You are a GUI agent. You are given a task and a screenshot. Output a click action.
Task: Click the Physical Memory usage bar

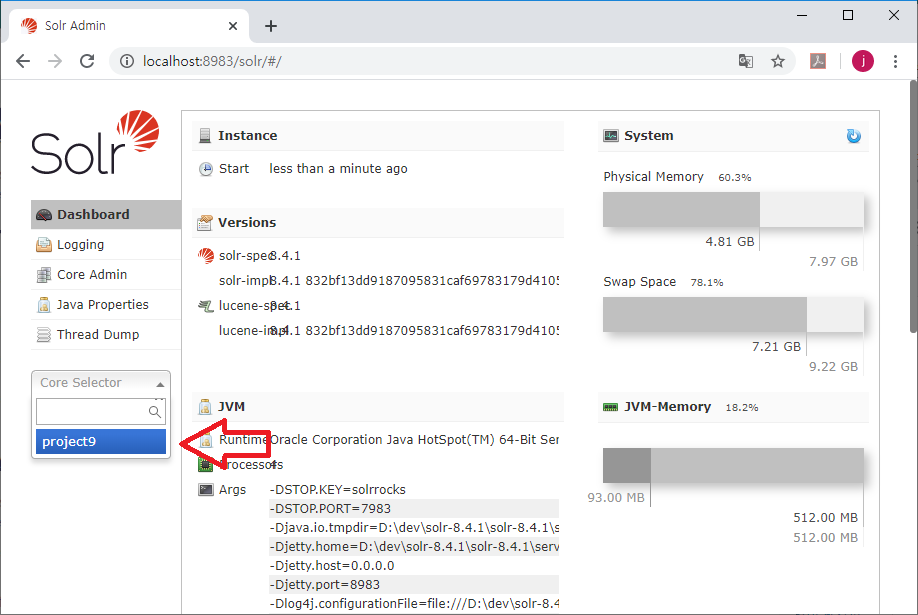coord(733,210)
